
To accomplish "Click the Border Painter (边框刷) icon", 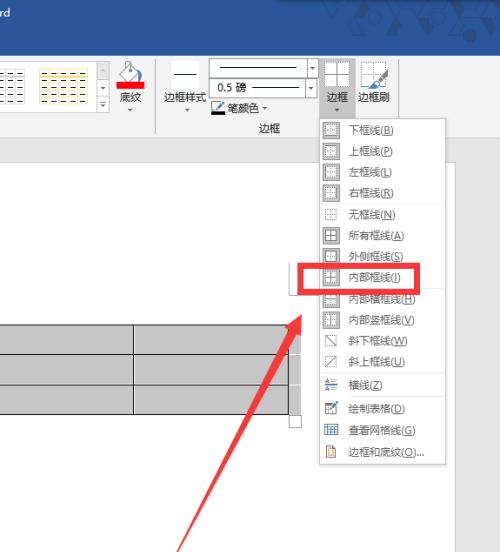I will 374,75.
